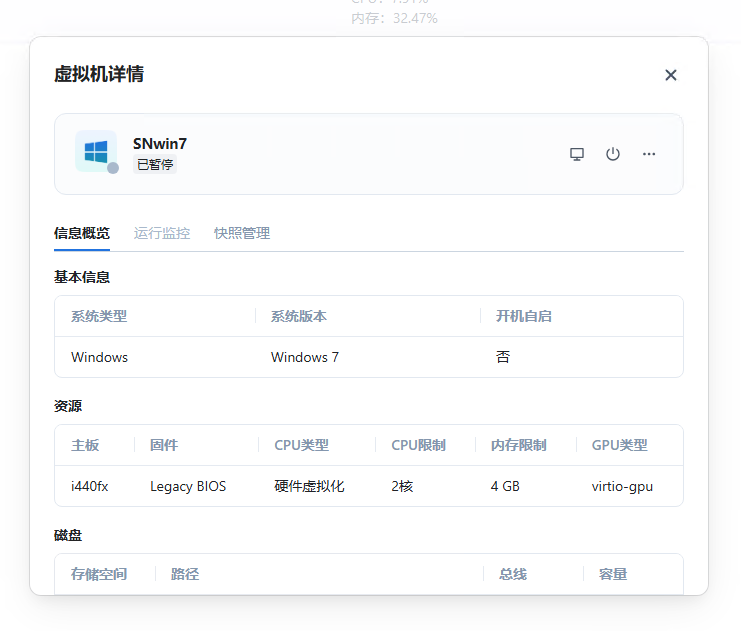Click the 存储空间 disk column header
Screen dimensions: 741x631
[99, 574]
